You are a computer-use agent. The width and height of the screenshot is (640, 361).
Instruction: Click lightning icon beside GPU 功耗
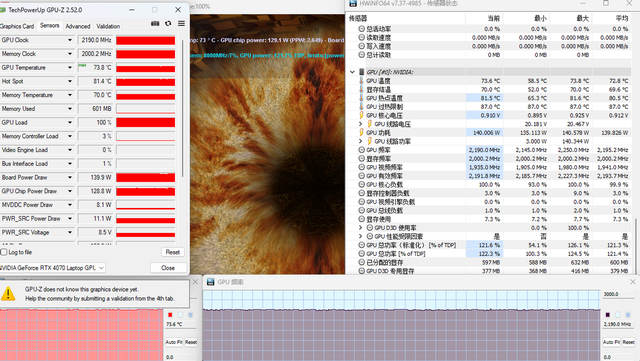click(x=361, y=132)
